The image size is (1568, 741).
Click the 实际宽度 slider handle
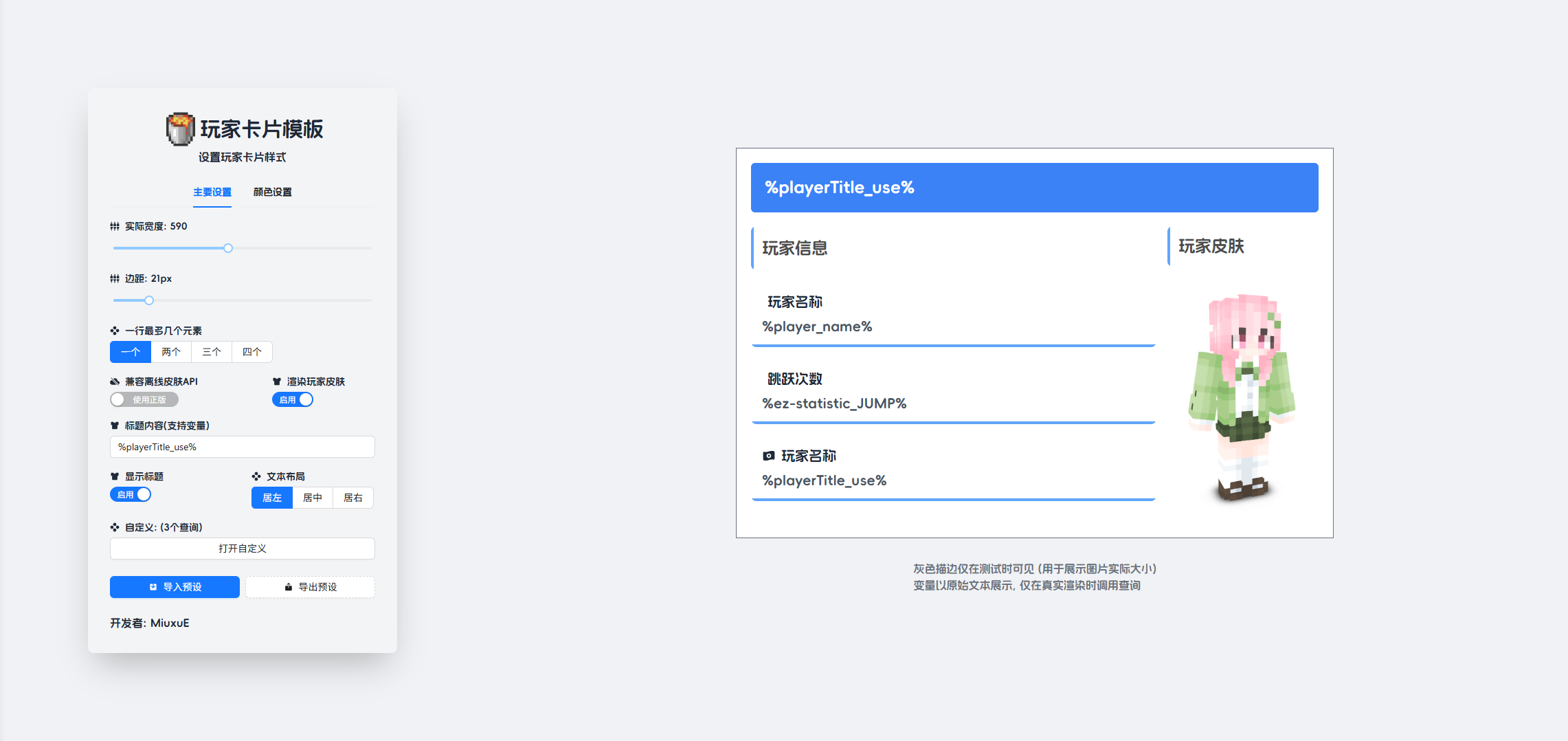click(228, 248)
